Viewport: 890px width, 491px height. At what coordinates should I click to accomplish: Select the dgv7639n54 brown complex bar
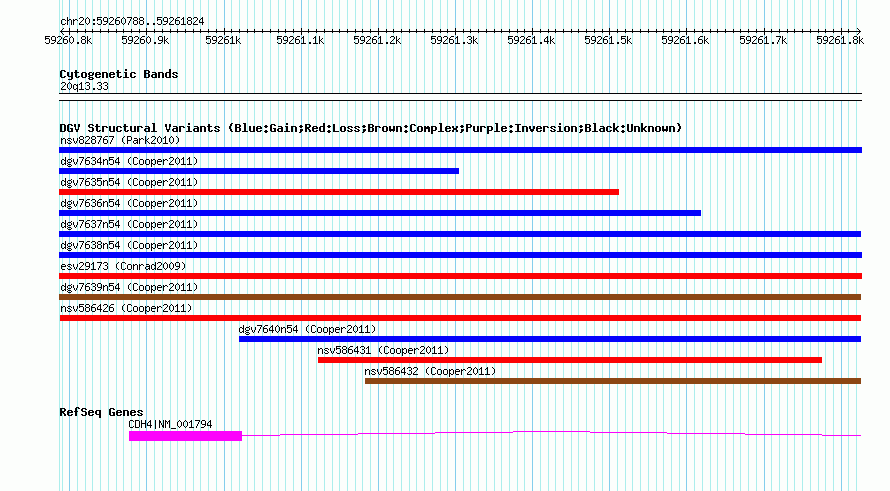tap(460, 297)
